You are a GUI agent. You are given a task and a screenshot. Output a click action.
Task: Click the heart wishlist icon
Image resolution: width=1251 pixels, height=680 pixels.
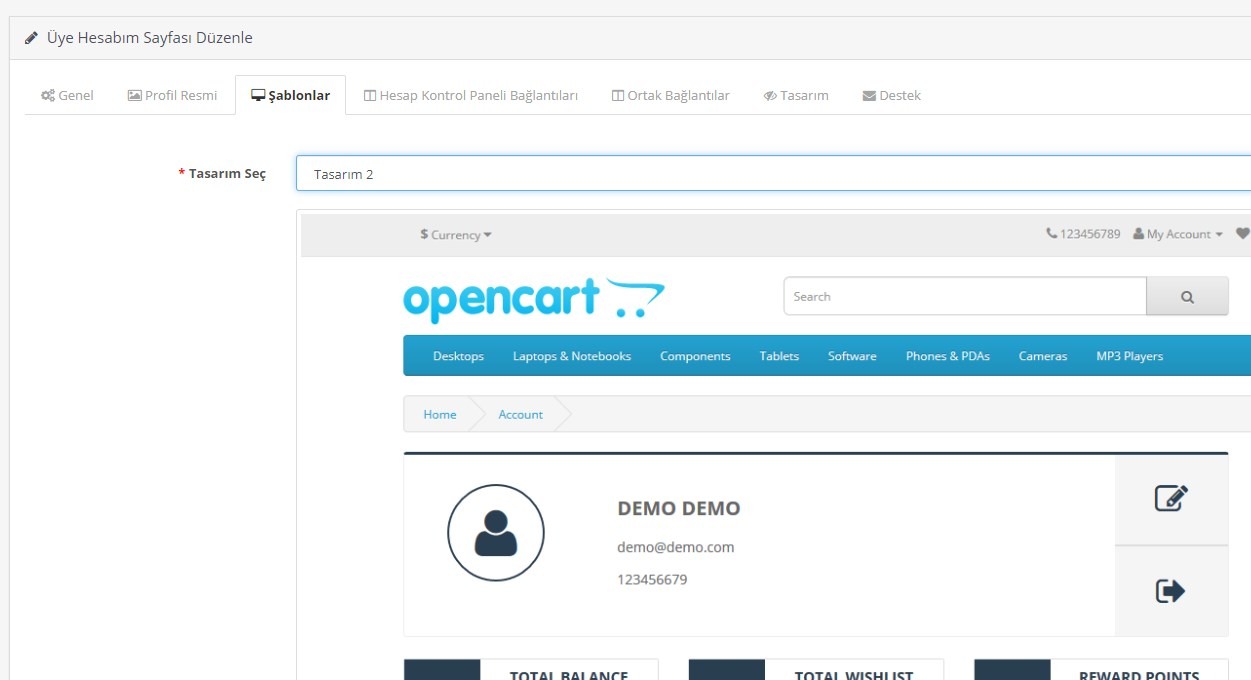(x=1243, y=234)
